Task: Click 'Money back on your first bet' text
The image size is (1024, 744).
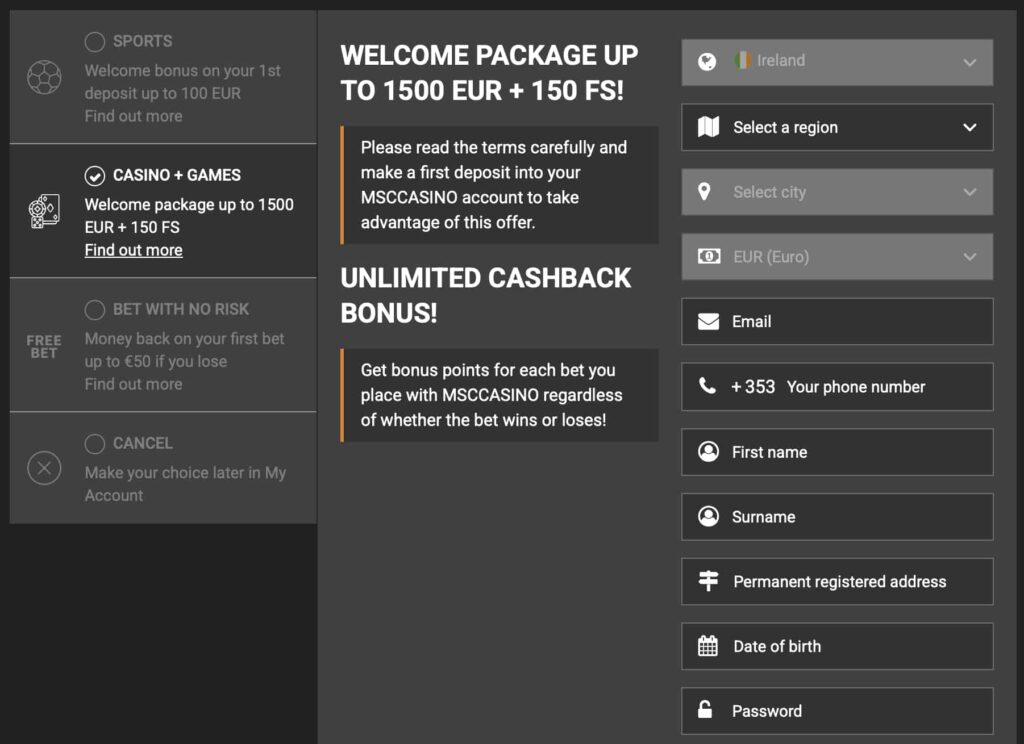Action: pyautogui.click(x=184, y=350)
